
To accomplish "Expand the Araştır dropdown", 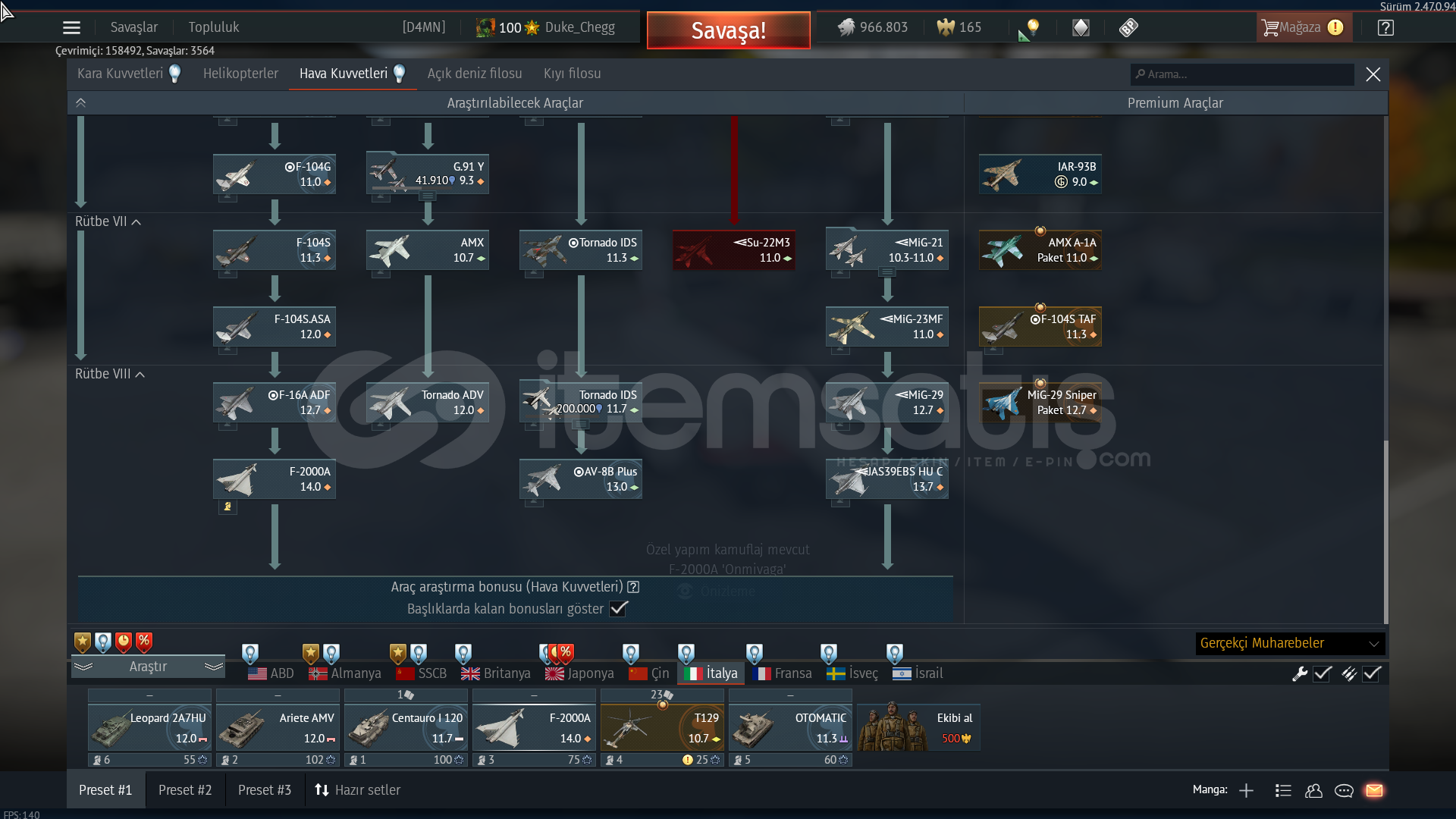I will [149, 667].
